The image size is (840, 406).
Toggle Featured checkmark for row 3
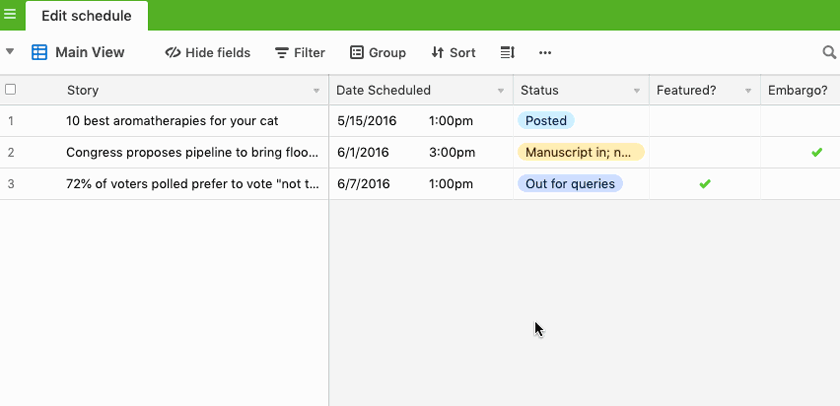tap(705, 184)
